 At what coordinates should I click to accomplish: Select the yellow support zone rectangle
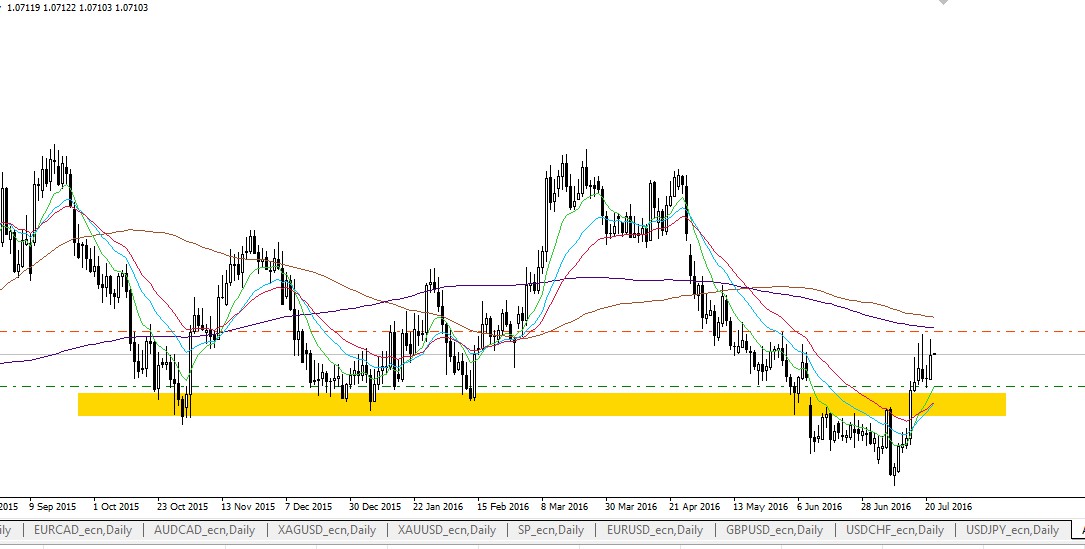tap(542, 404)
